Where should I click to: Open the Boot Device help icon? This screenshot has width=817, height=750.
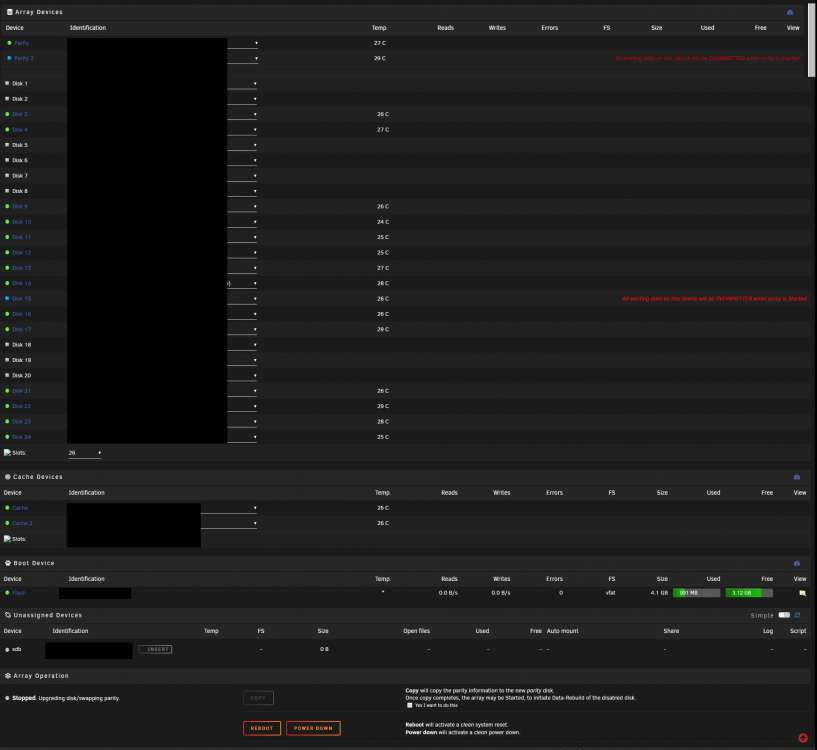(x=797, y=563)
